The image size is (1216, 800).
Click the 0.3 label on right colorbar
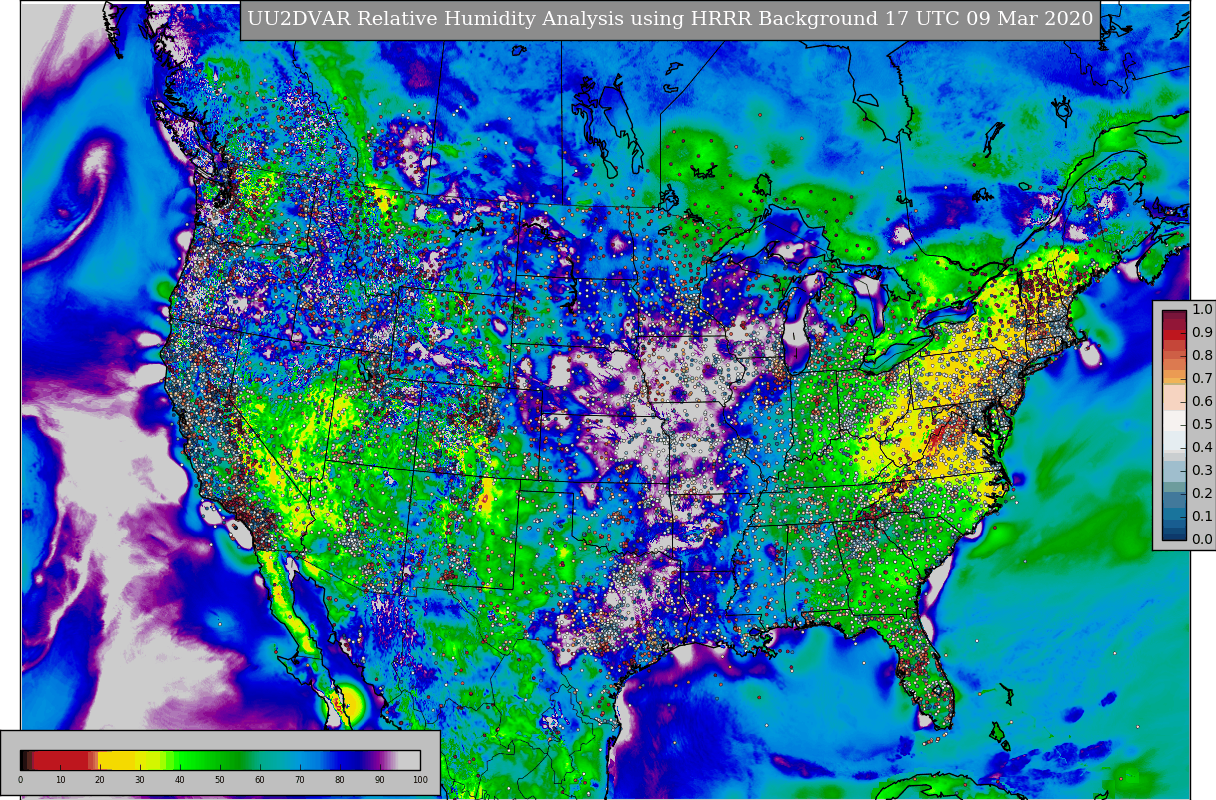tap(1202, 471)
